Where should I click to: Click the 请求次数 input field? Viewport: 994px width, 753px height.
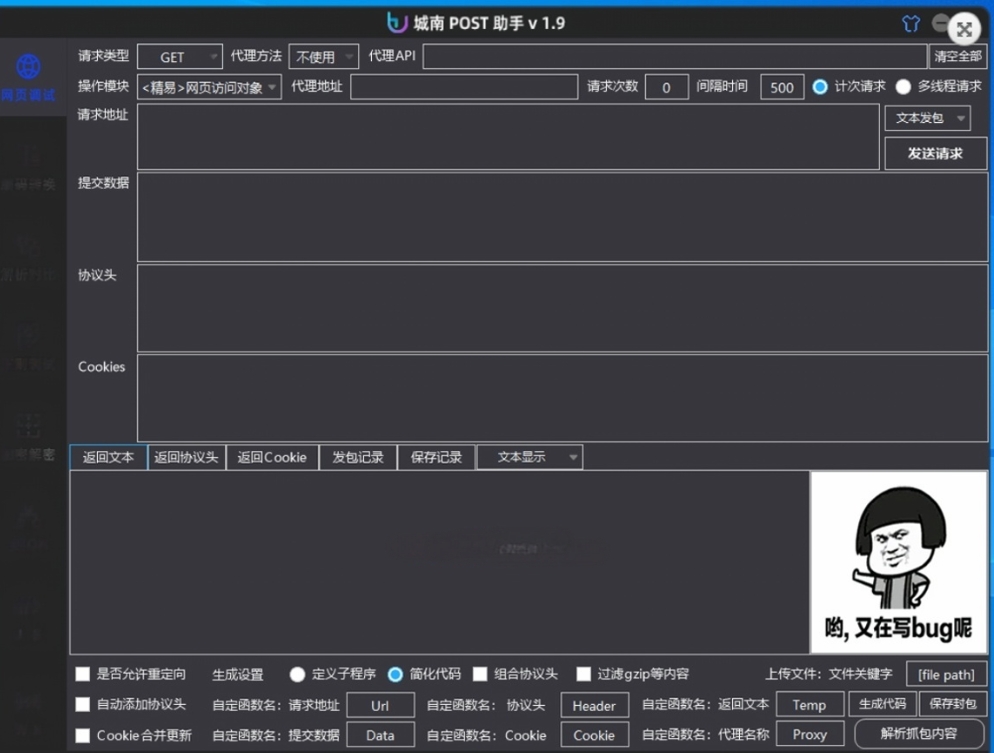click(x=666, y=87)
